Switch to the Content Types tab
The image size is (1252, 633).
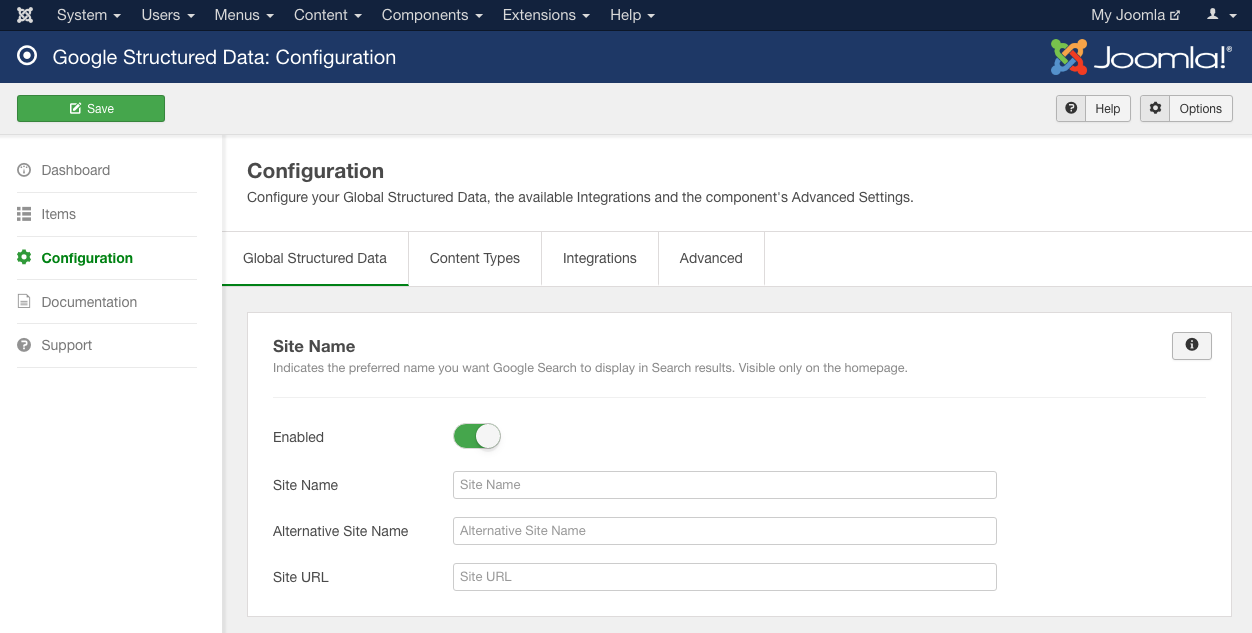pos(475,258)
